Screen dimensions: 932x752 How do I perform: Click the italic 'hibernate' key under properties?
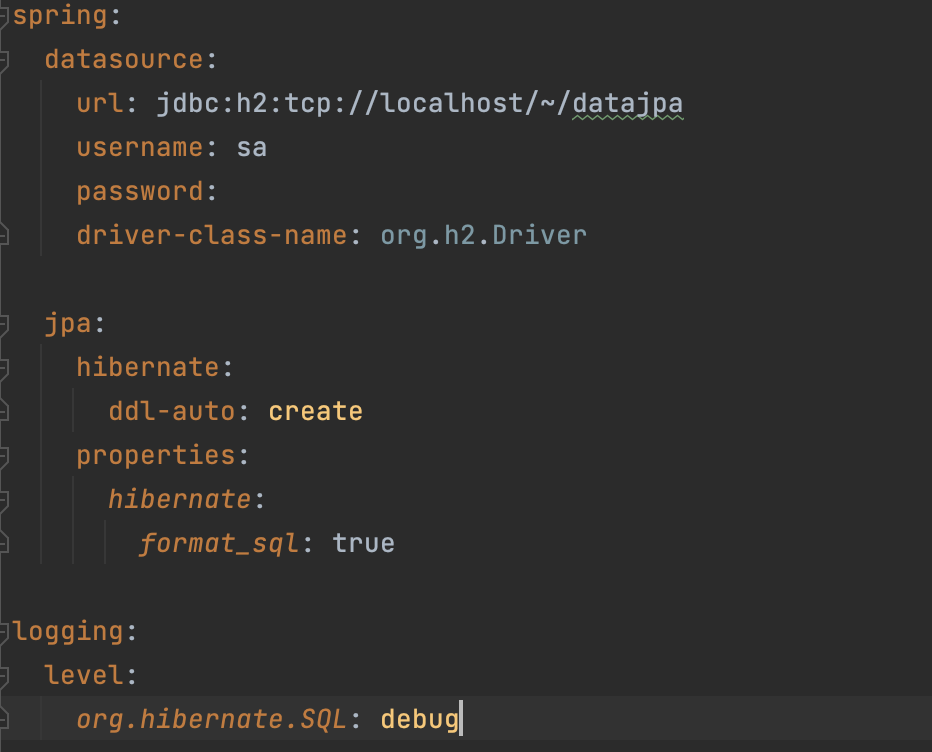[180, 499]
